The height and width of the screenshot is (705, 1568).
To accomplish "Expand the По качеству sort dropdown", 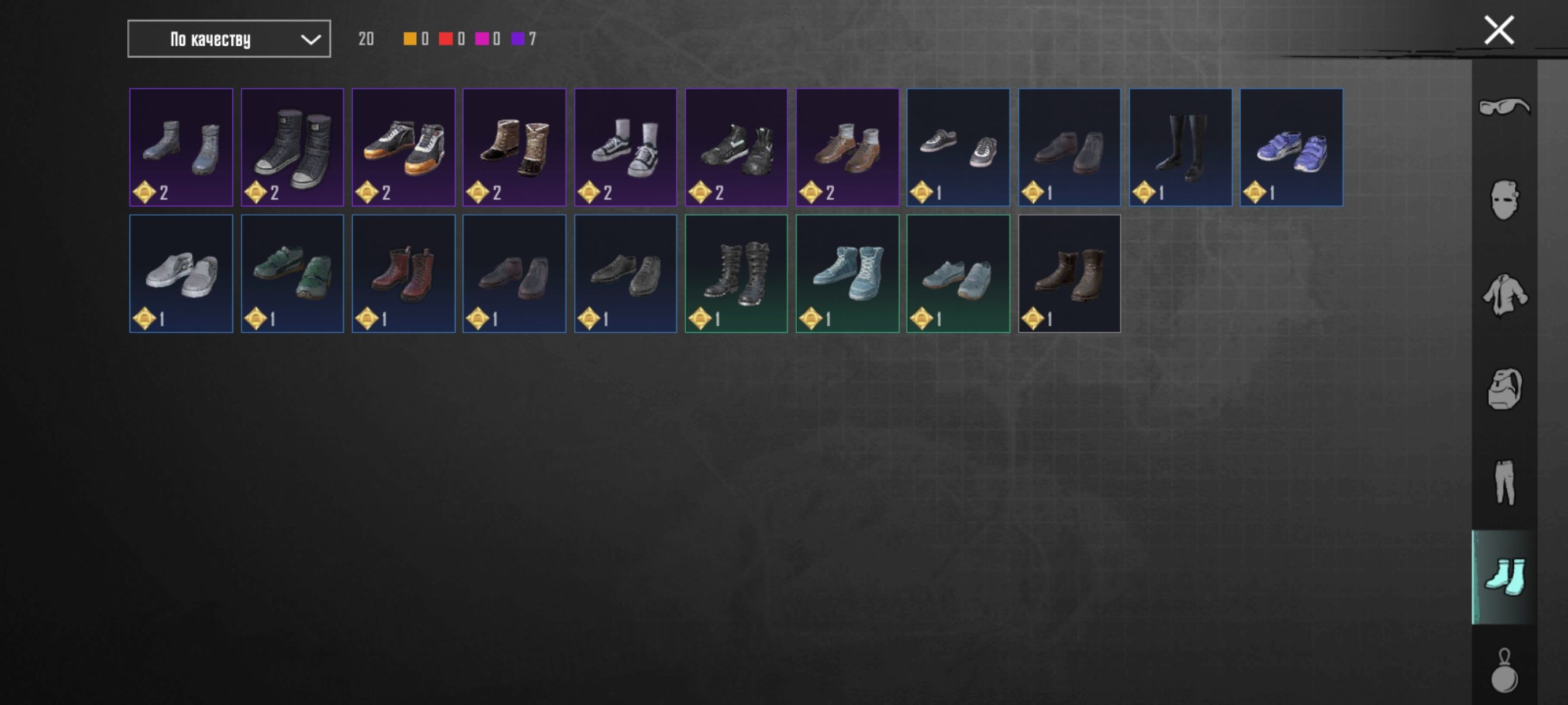I will pyautogui.click(x=229, y=39).
